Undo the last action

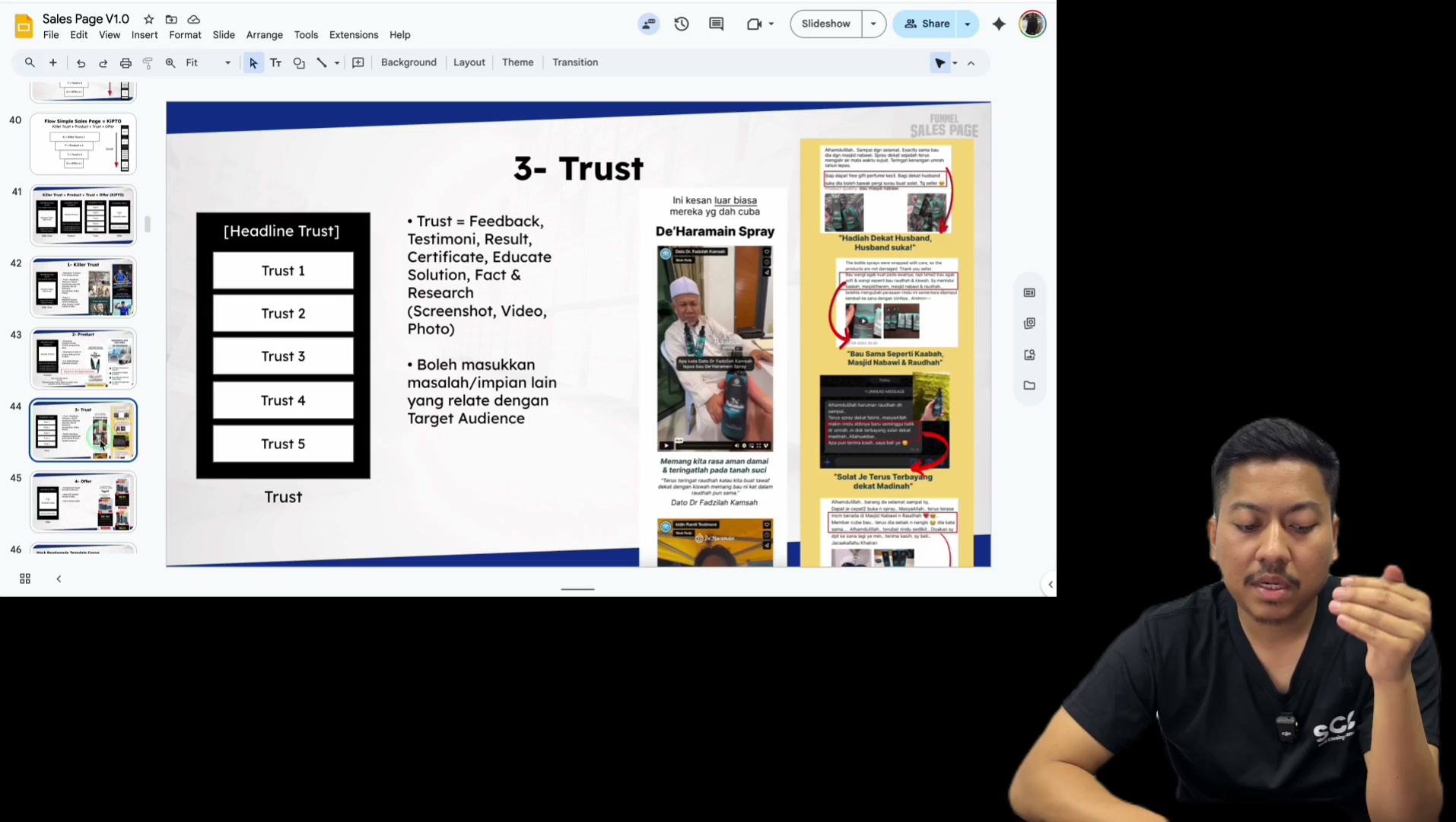[x=81, y=63]
